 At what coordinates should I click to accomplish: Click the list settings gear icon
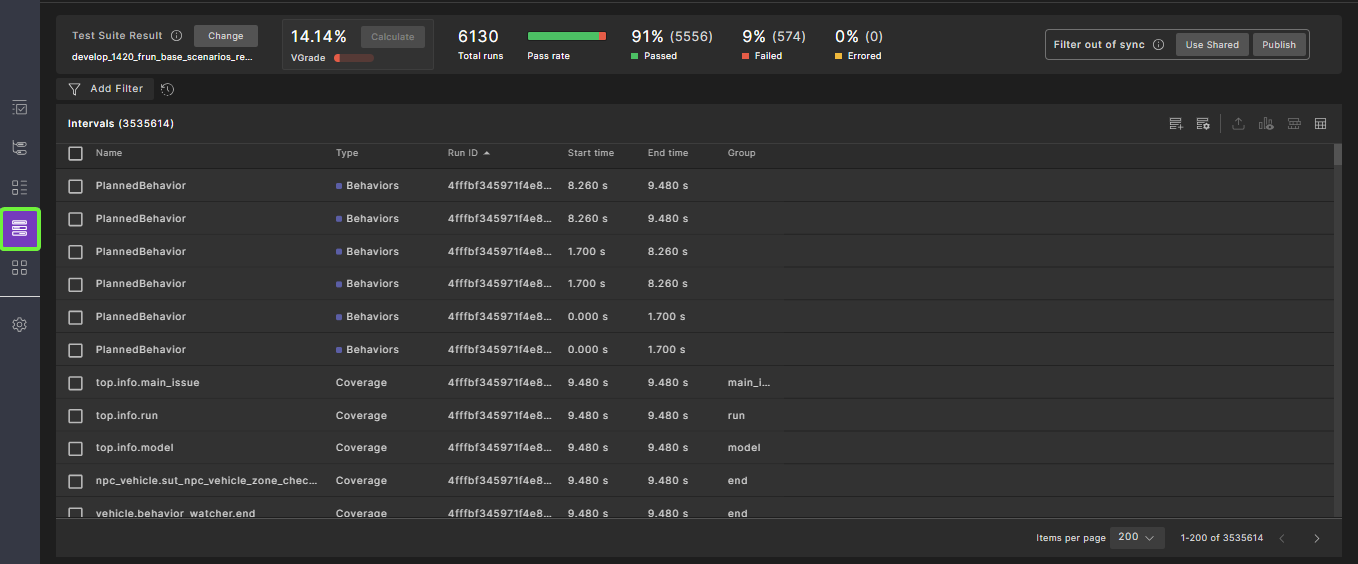tap(1203, 124)
